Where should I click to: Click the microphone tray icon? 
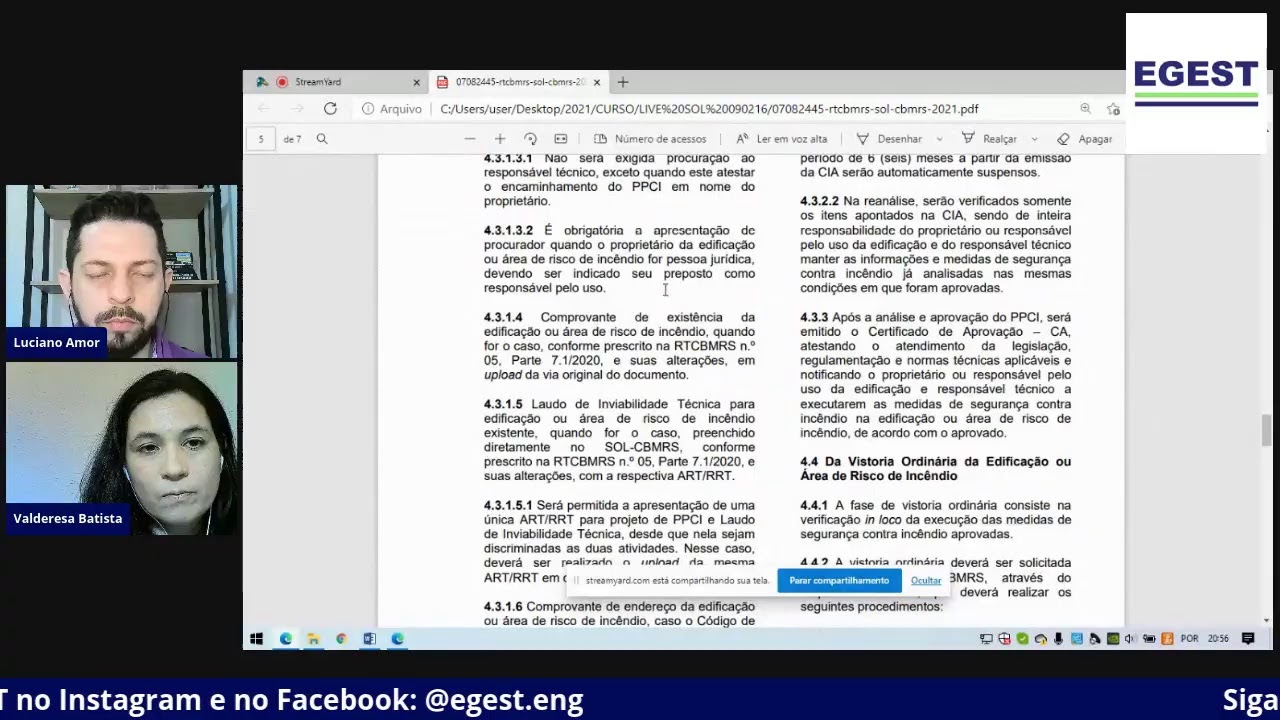point(1058,639)
